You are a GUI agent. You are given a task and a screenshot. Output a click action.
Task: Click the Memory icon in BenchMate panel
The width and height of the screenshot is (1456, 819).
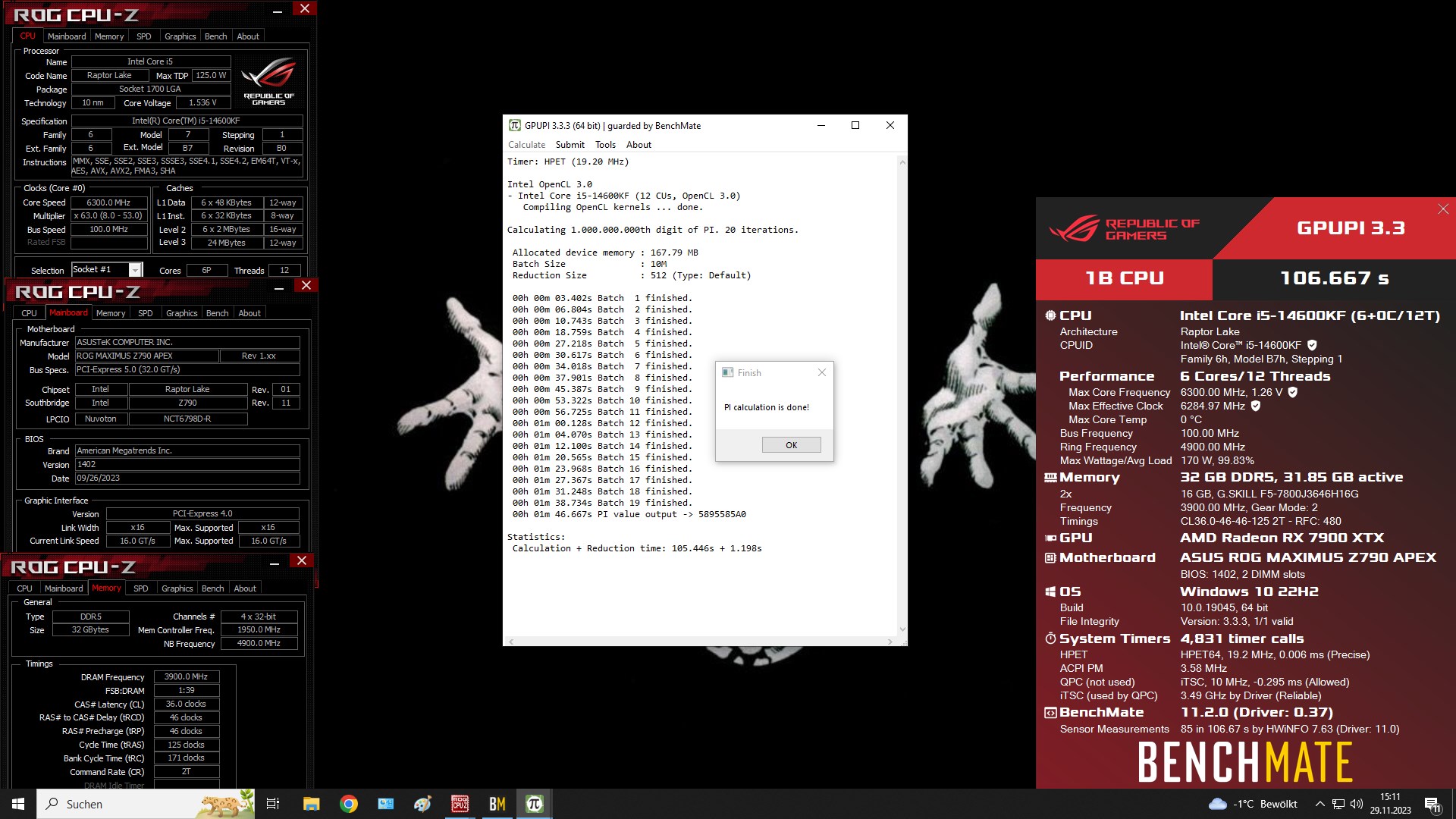point(1050,478)
